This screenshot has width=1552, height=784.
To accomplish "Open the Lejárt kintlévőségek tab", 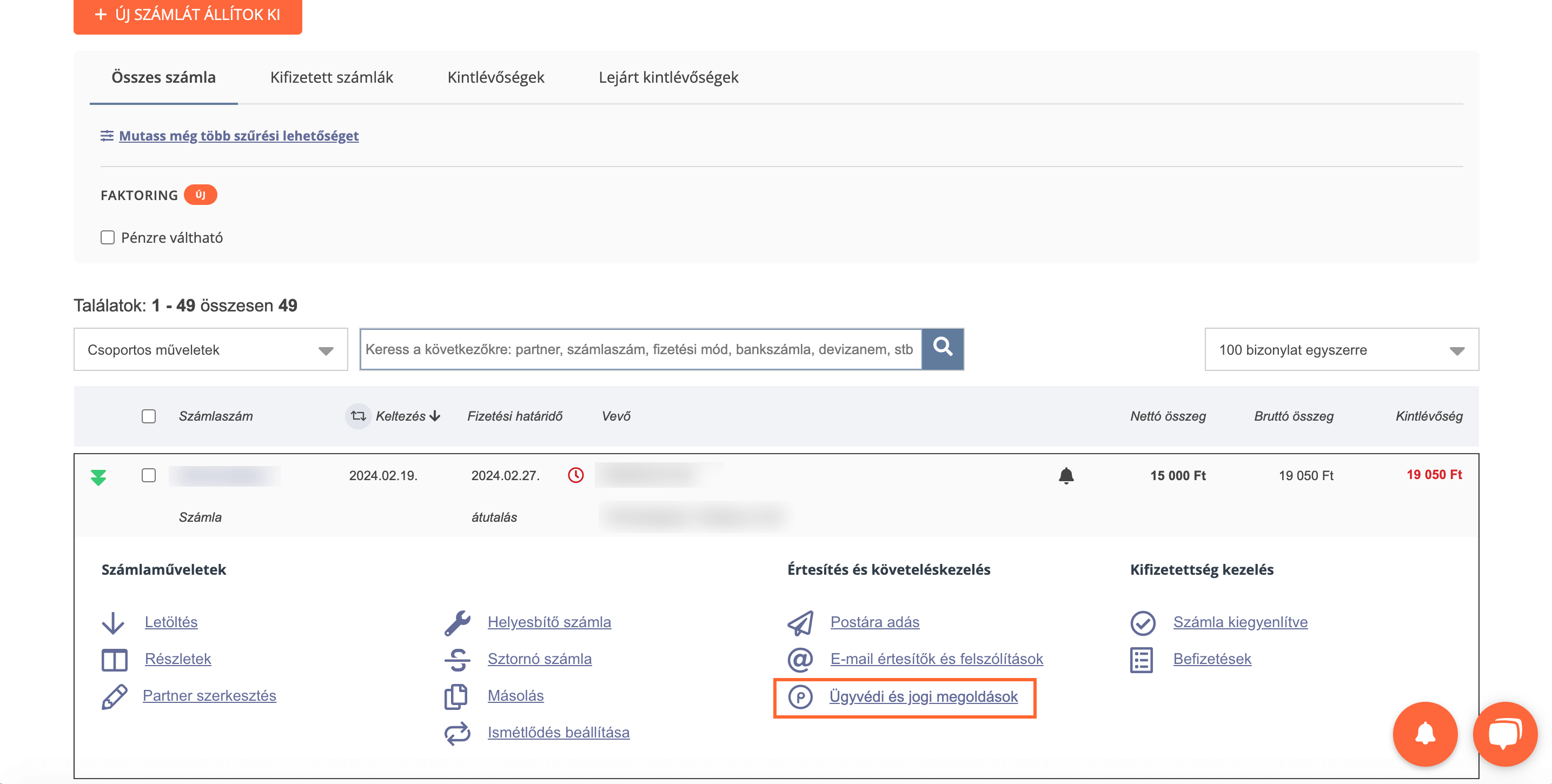I will click(x=668, y=77).
